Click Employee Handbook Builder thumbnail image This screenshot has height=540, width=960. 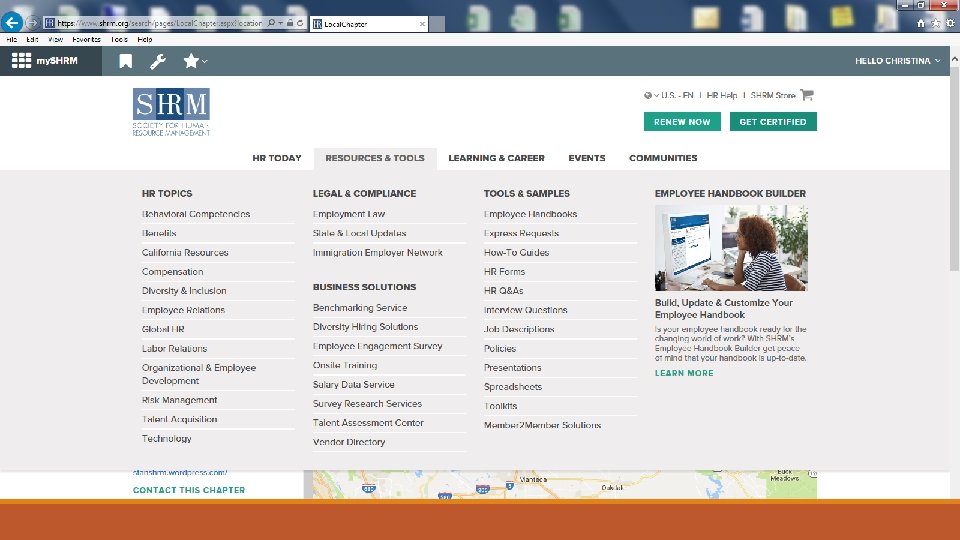[x=731, y=248]
